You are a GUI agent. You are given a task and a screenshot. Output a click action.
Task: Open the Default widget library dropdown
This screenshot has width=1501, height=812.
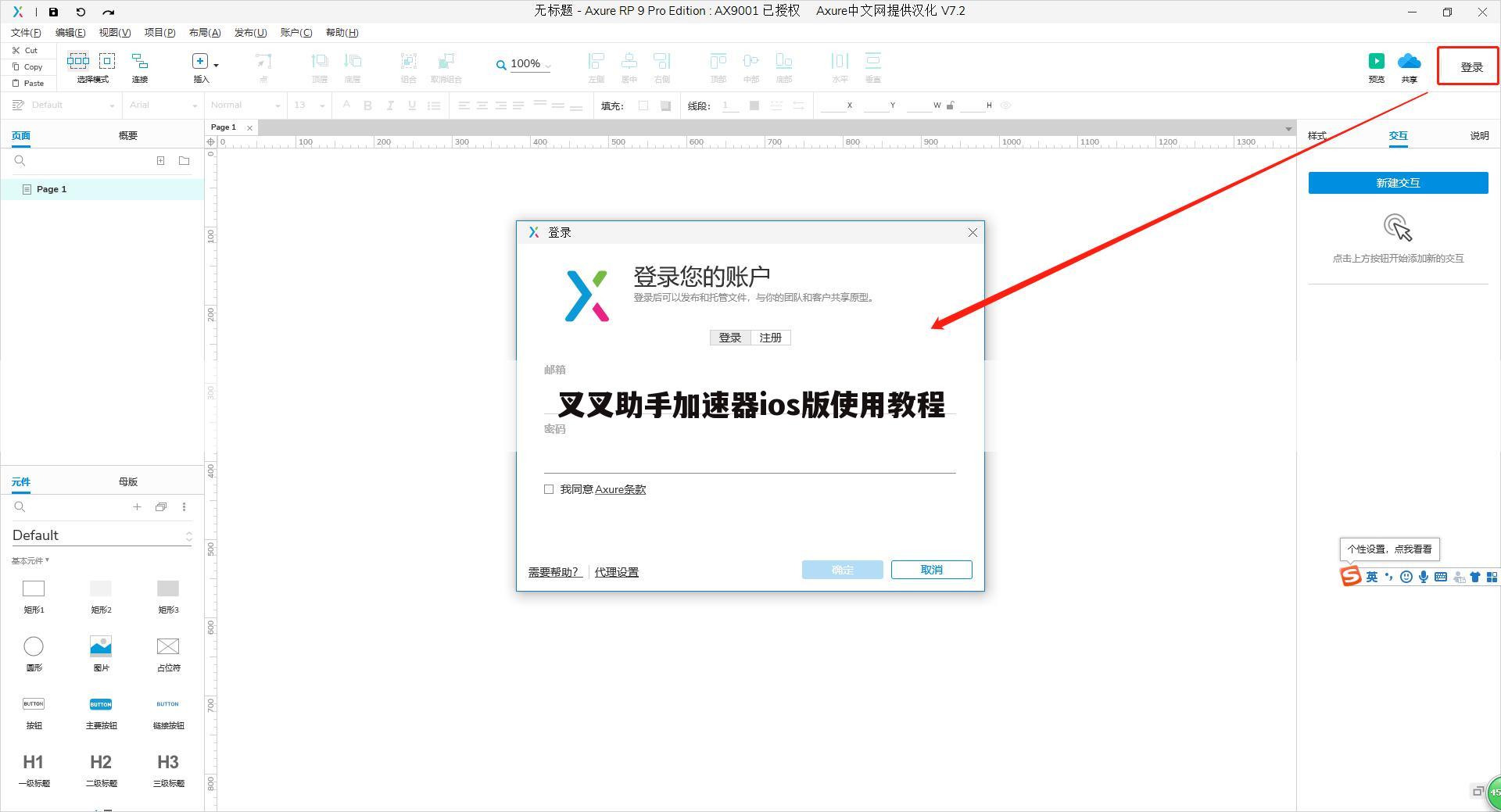coord(188,535)
